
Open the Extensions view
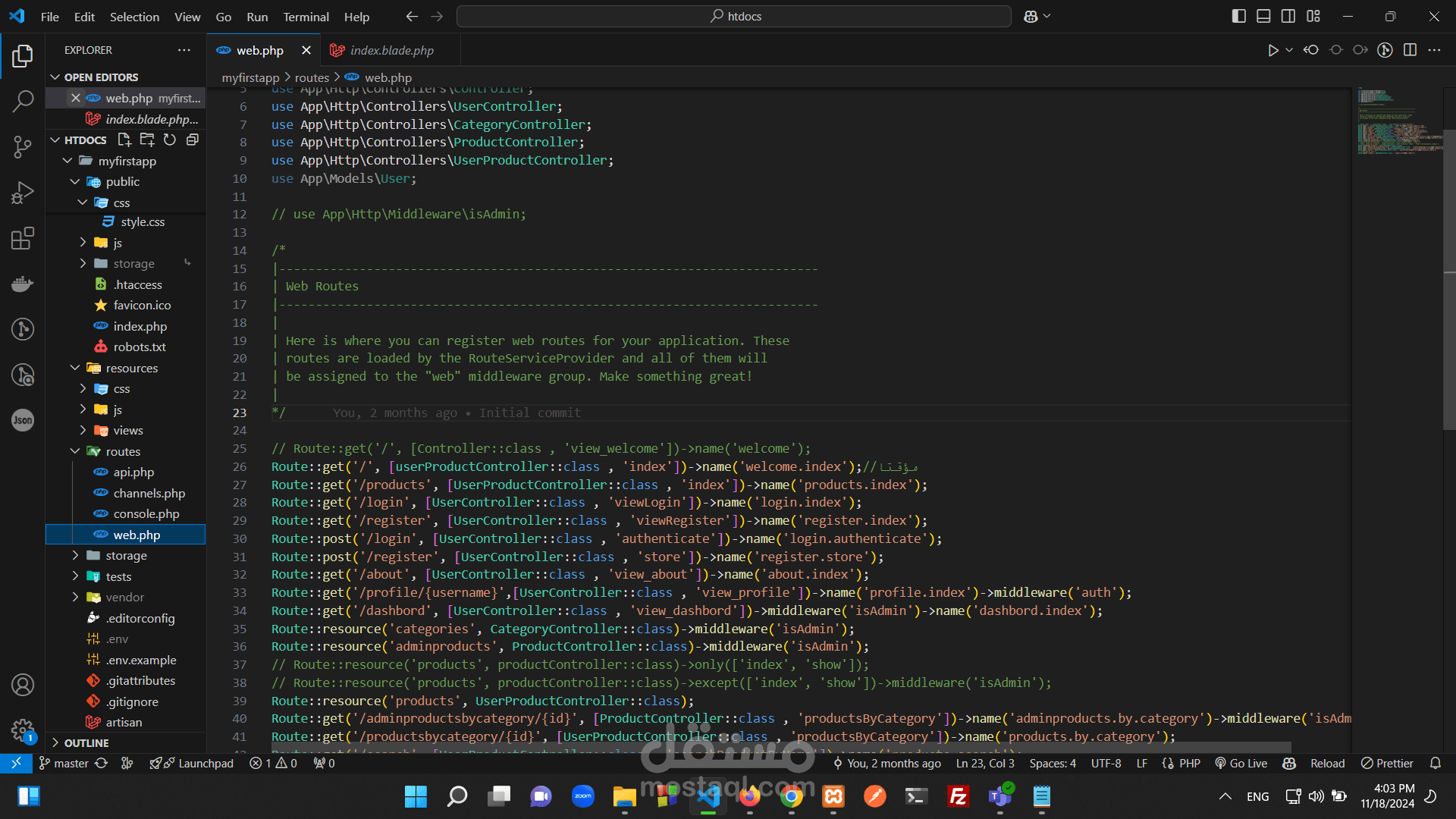pos(23,238)
